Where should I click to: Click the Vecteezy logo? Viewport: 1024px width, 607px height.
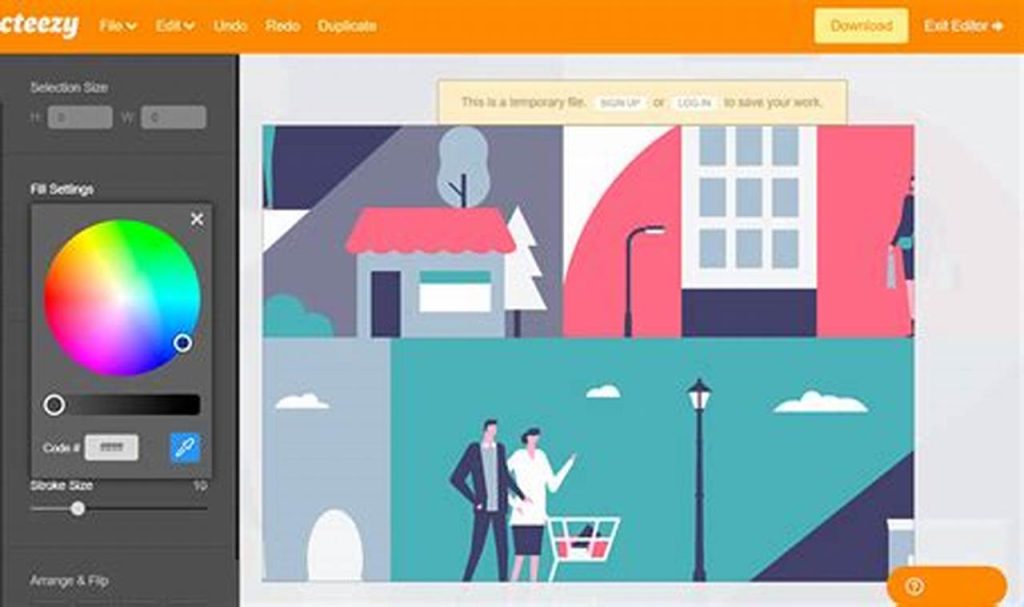point(40,25)
